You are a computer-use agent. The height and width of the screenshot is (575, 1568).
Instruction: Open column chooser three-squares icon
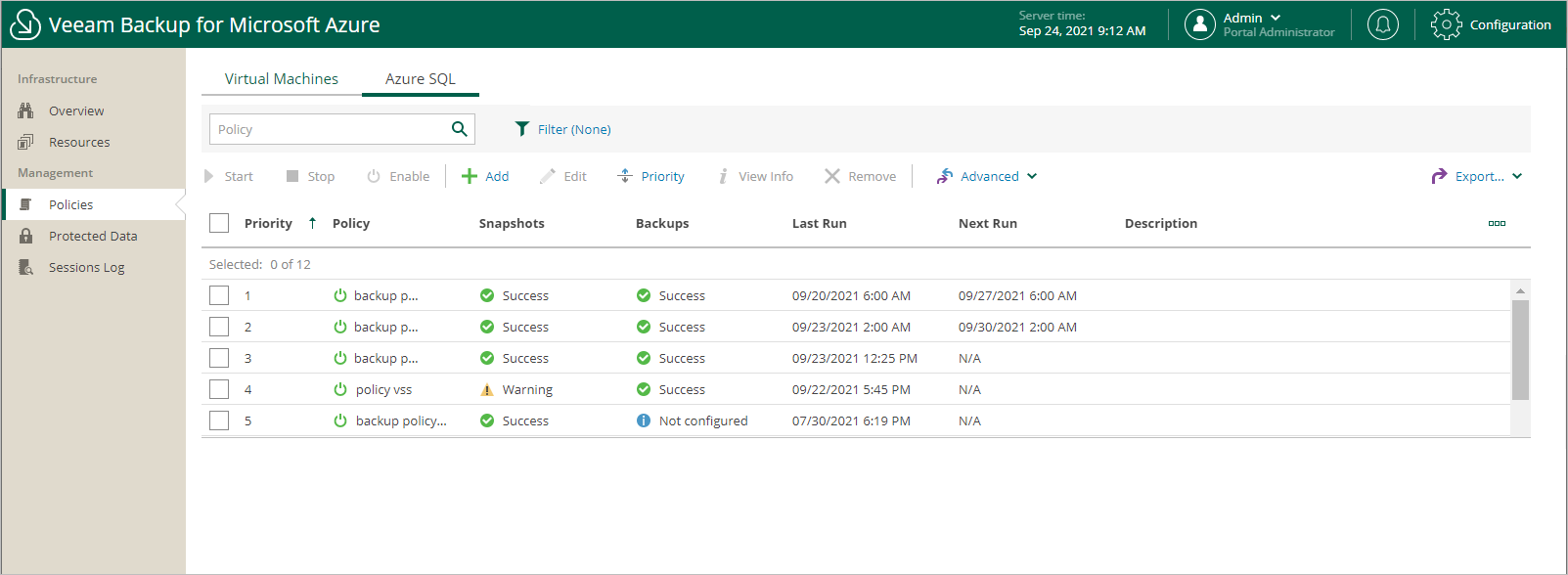[x=1497, y=223]
